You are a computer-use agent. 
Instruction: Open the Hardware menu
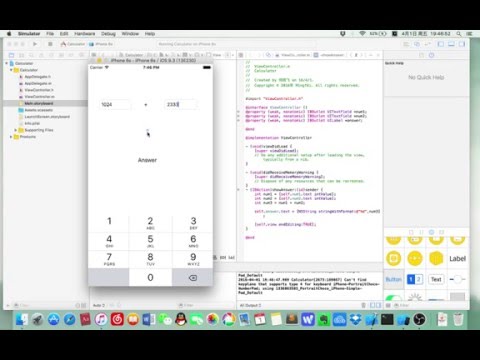pos(85,34)
